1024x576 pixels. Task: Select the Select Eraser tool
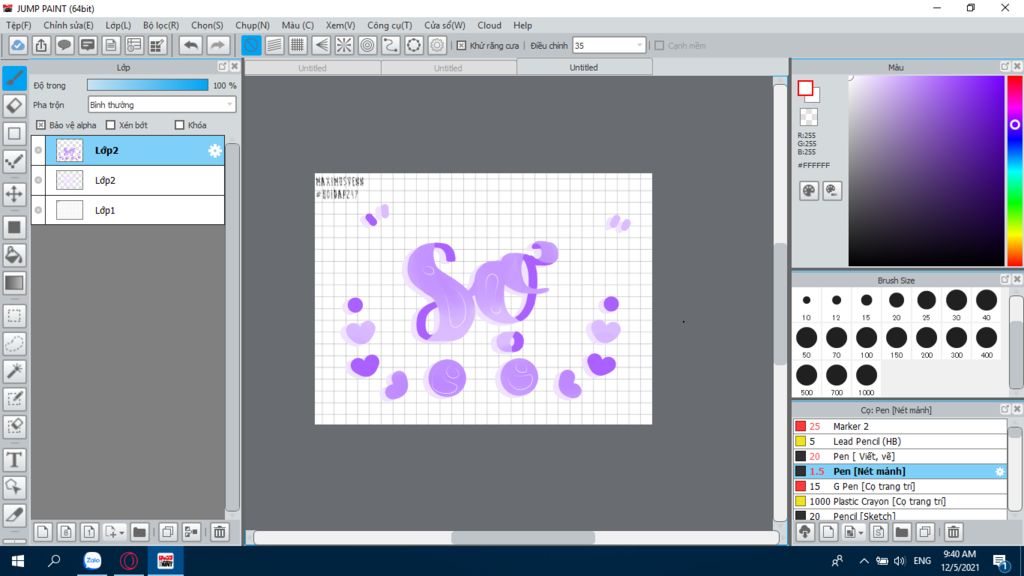pos(14,426)
